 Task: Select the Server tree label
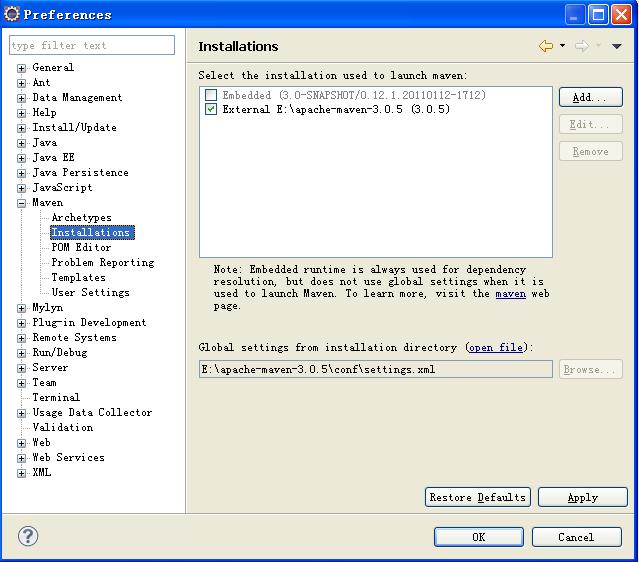pos(50,368)
